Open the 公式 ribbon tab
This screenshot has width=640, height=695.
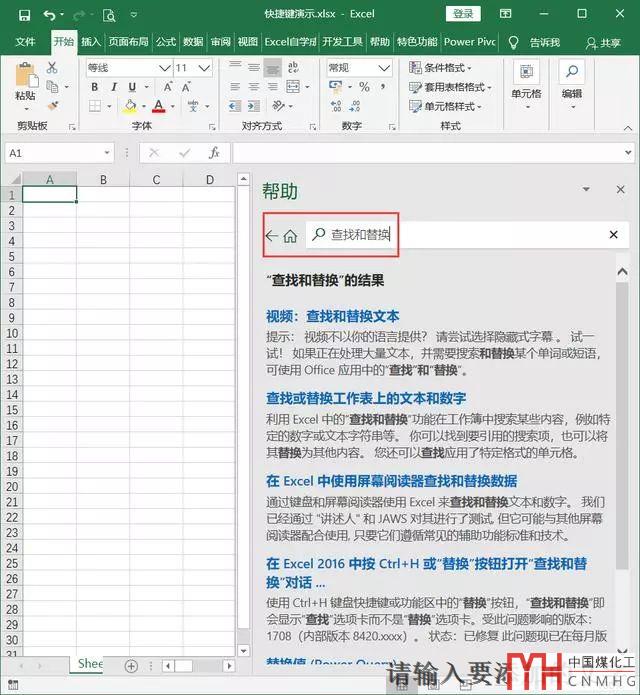click(x=165, y=42)
